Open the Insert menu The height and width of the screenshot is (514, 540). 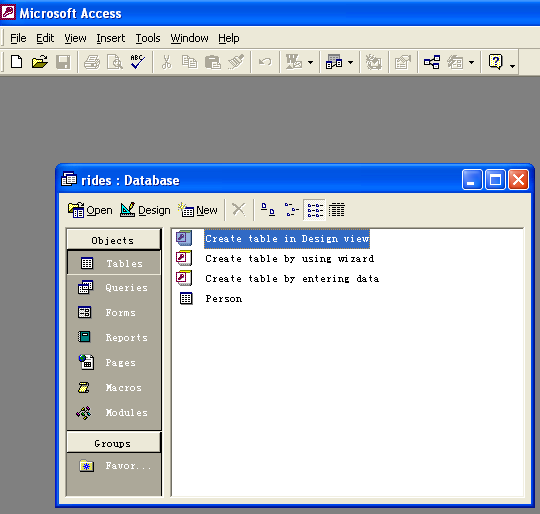[x=111, y=38]
